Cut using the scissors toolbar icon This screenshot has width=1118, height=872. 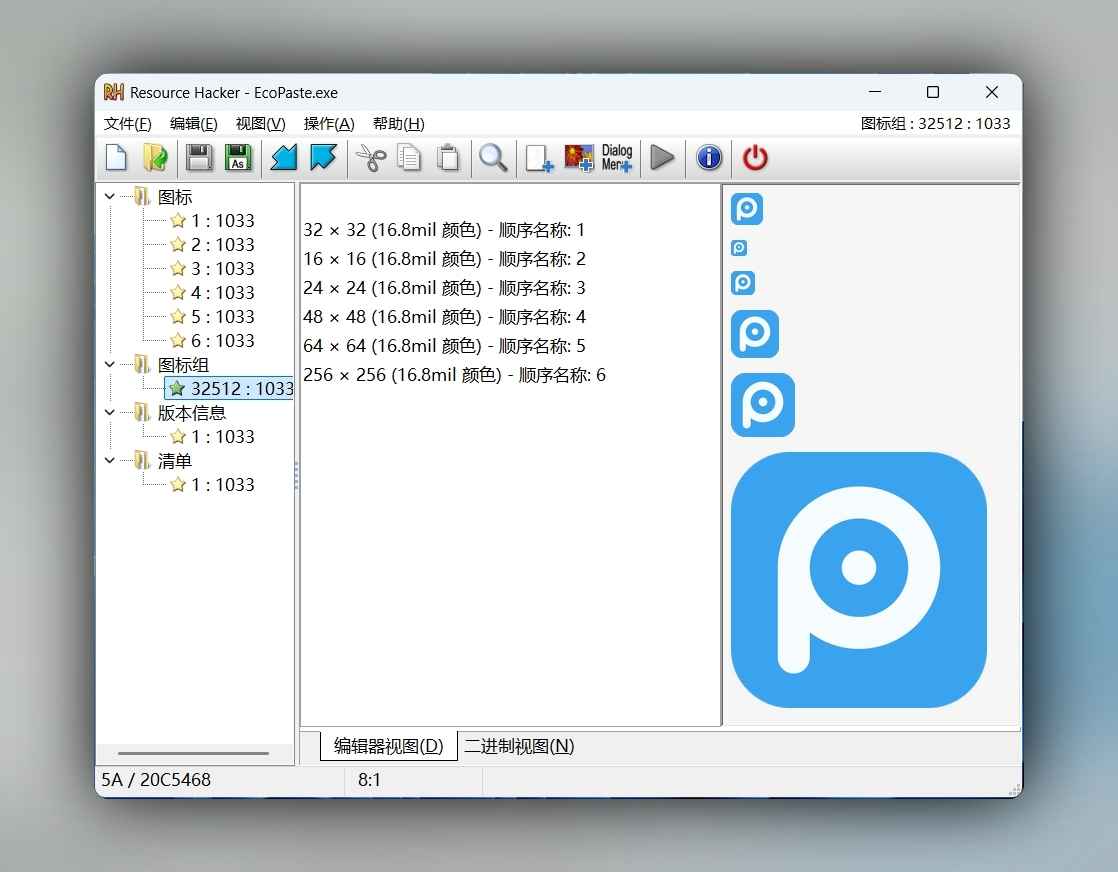(x=370, y=158)
